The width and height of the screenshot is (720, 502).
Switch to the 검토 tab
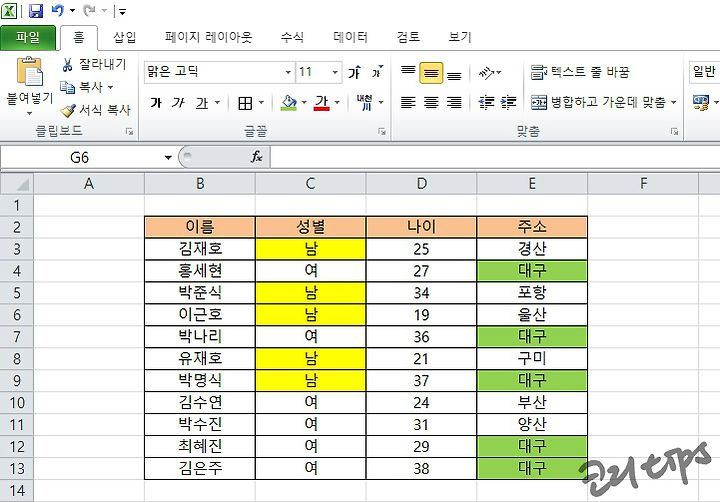click(x=408, y=37)
